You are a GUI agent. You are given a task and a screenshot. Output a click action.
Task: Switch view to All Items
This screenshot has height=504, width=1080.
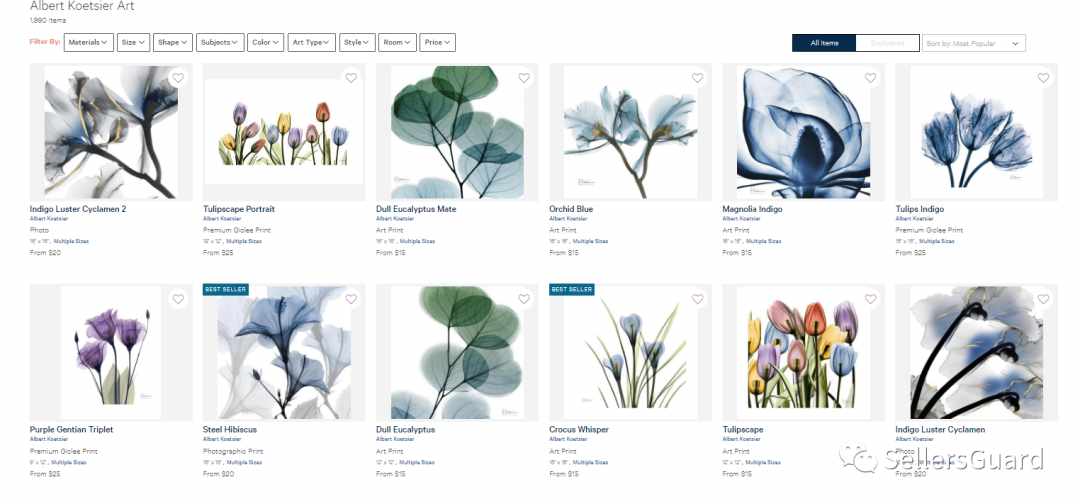(824, 43)
